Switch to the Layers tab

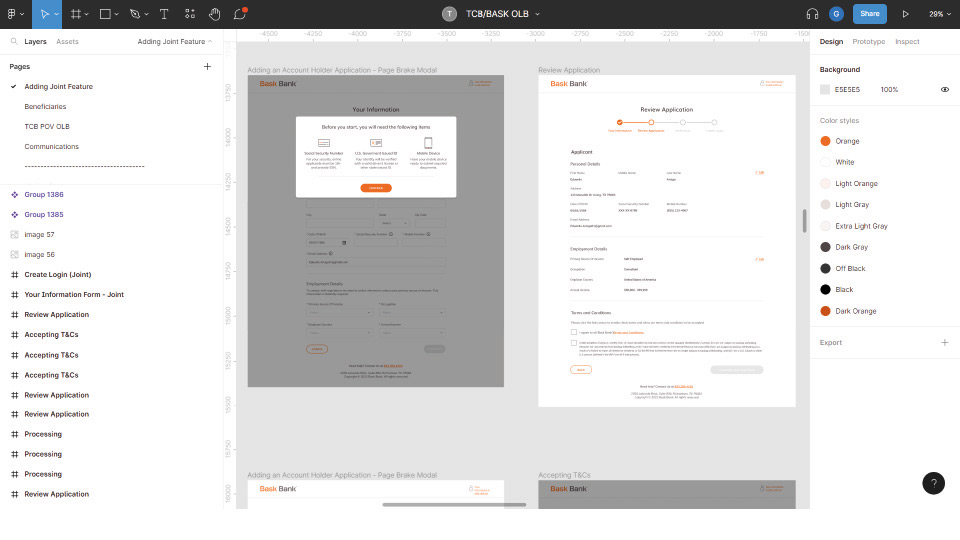(36, 42)
